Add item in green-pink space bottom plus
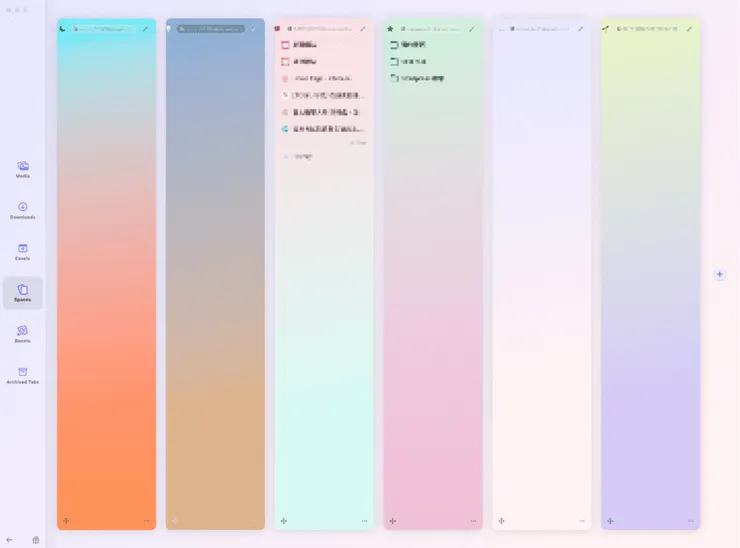Image resolution: width=740 pixels, height=548 pixels. coord(393,521)
